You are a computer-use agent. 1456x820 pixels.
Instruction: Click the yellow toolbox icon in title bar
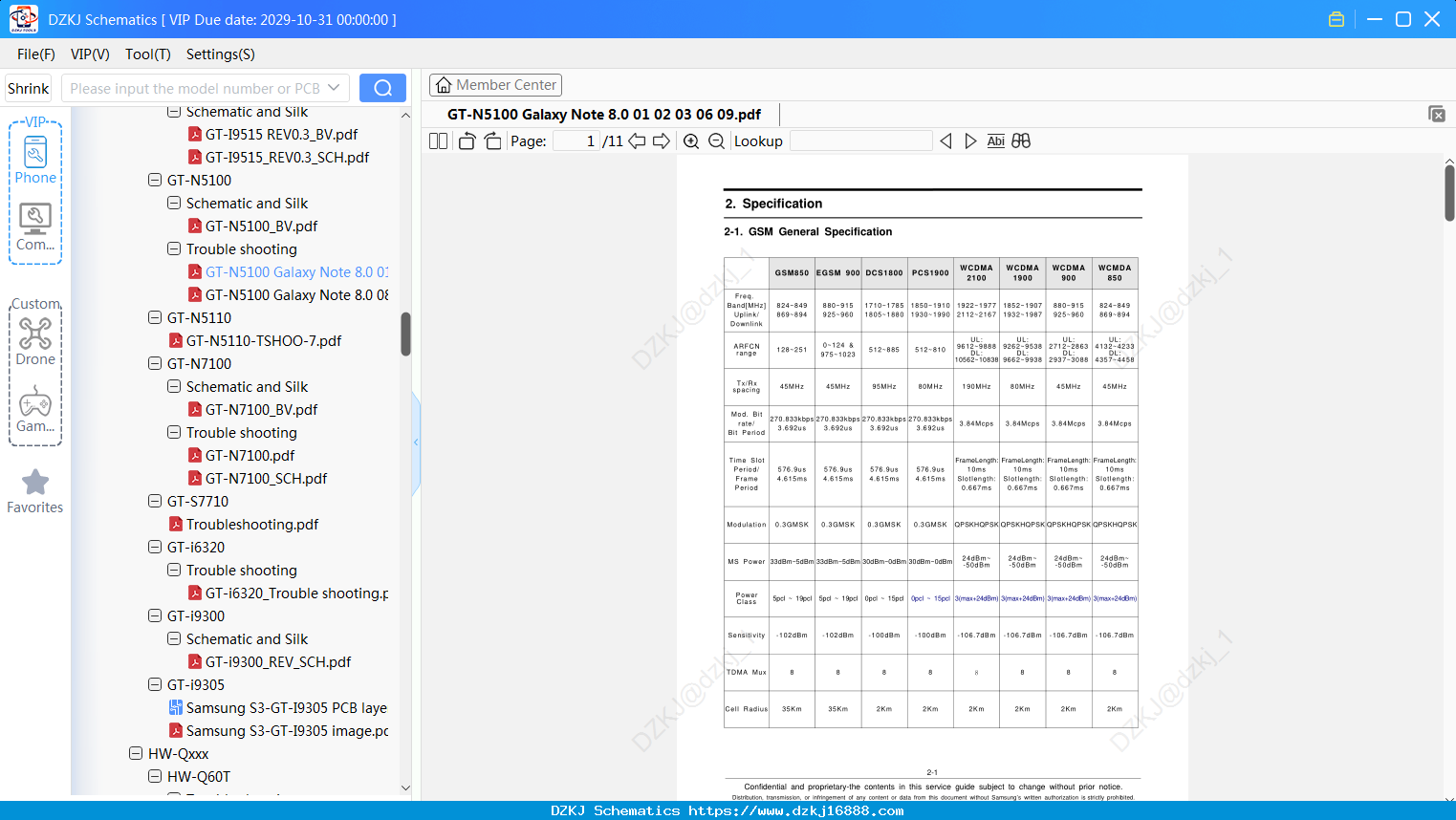click(1336, 19)
